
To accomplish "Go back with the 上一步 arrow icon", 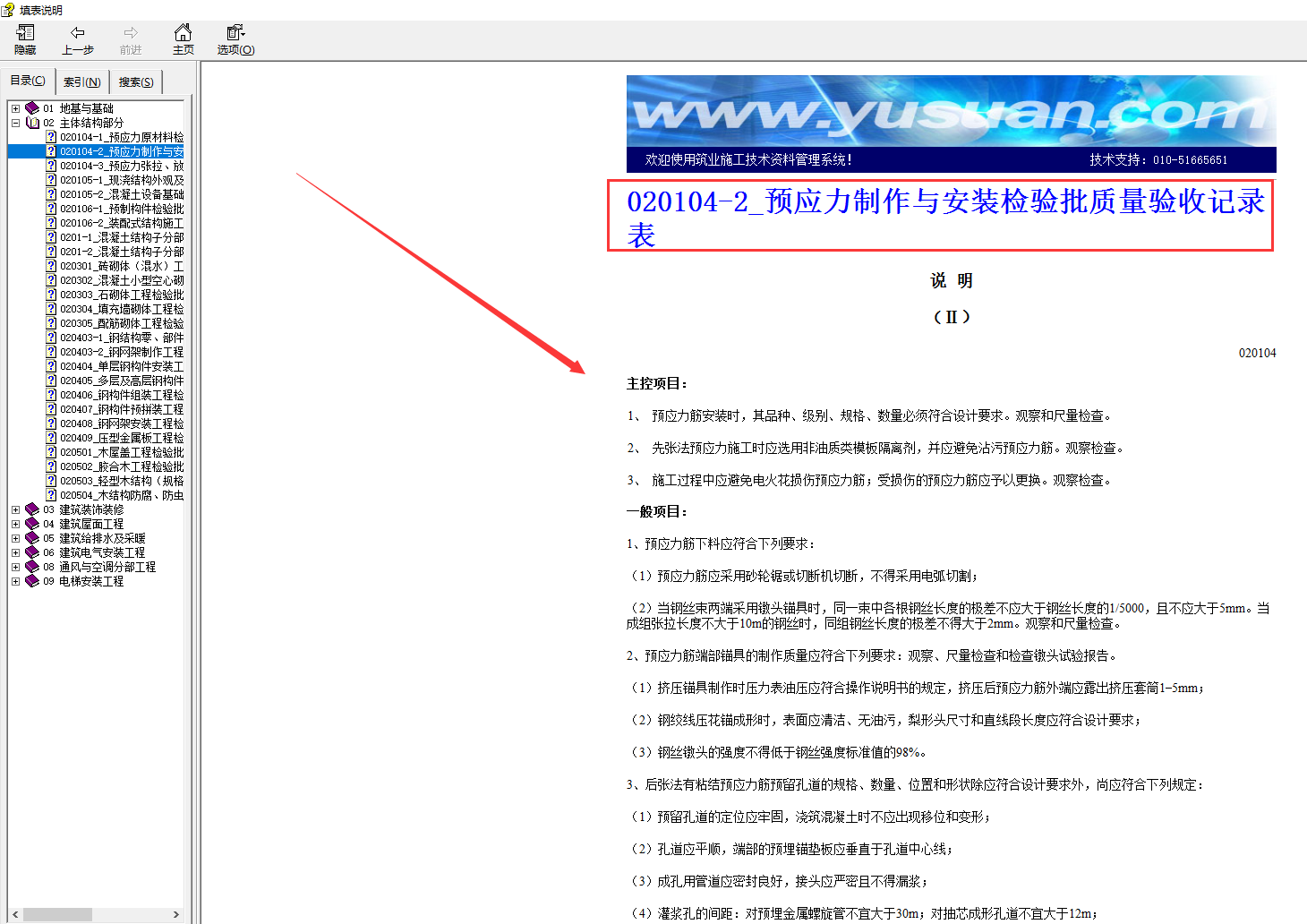I will pyautogui.click(x=77, y=33).
